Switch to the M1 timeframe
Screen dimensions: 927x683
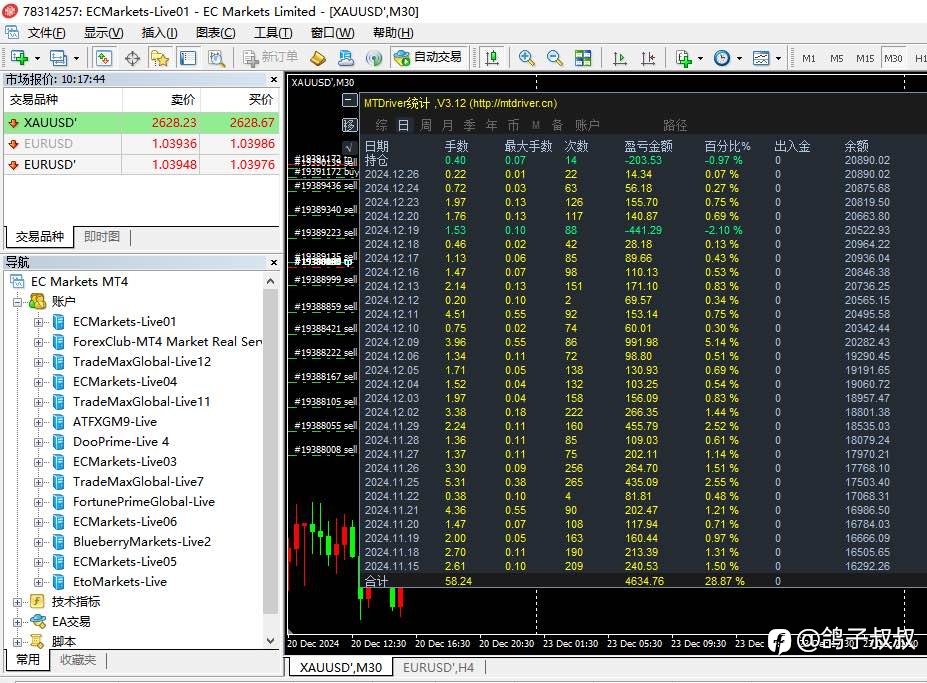point(809,58)
